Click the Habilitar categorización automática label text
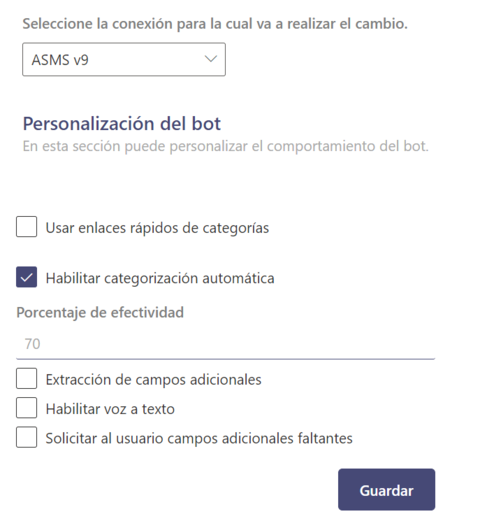The width and height of the screenshot is (480, 528). point(160,278)
